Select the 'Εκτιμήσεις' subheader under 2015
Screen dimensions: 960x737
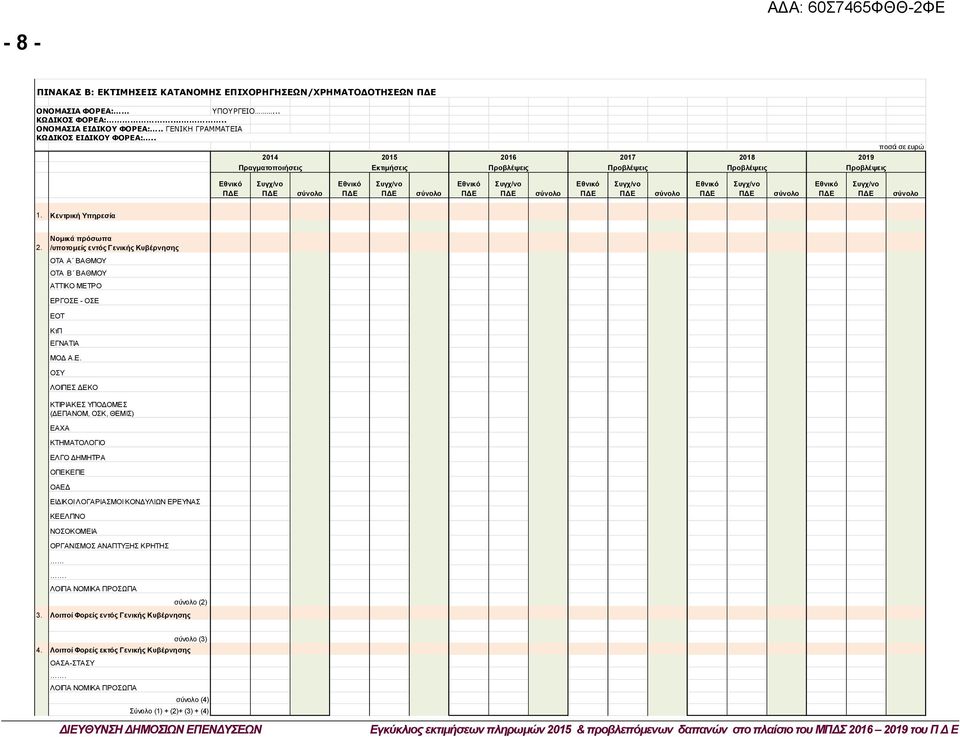pos(389,168)
